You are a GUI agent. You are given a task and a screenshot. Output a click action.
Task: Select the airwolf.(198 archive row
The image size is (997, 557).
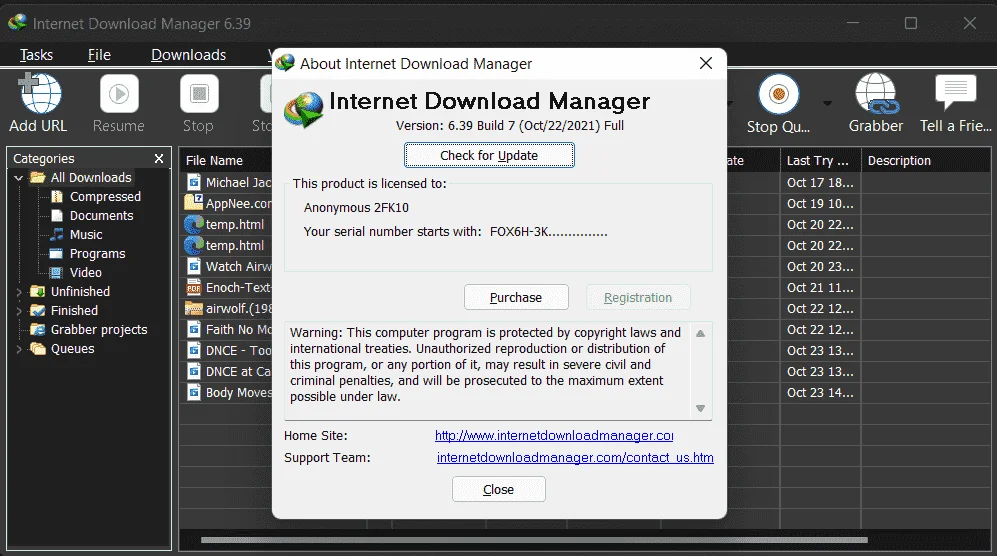pyautogui.click(x=238, y=308)
